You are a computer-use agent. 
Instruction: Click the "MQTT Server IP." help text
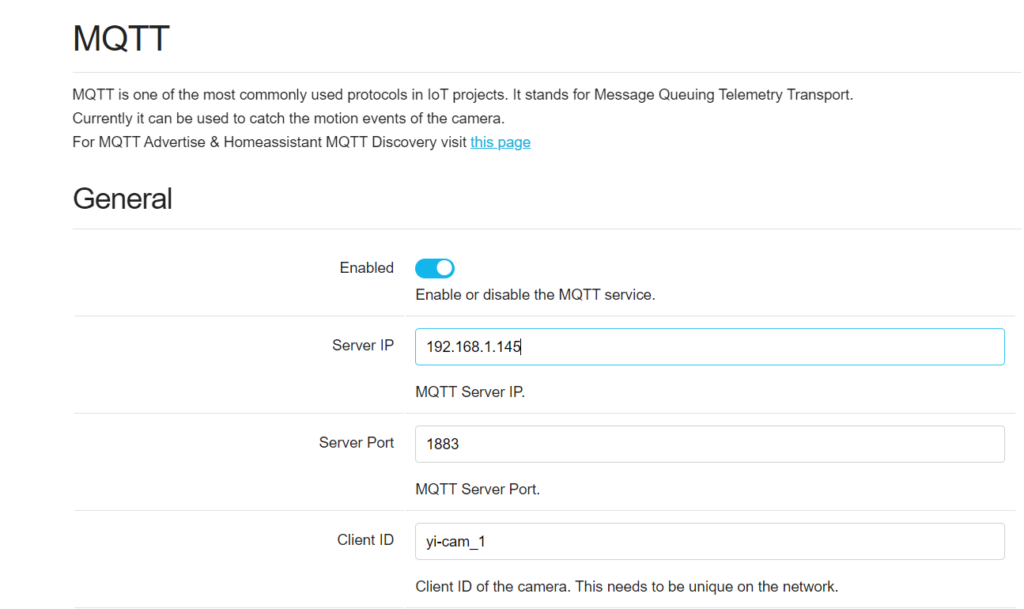tap(470, 392)
